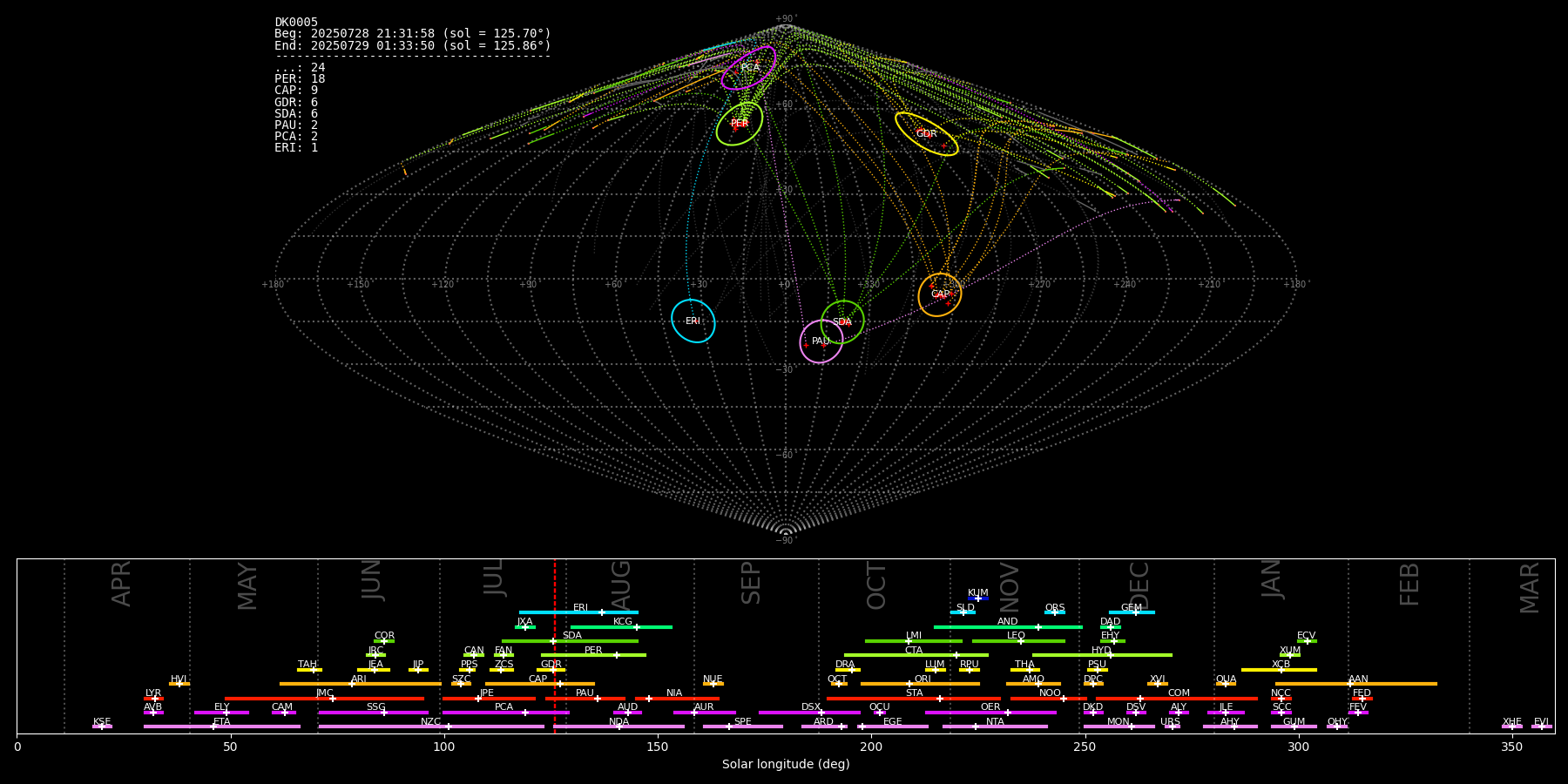
Task: Click the DEC month label in timeline
Action: (1139, 585)
